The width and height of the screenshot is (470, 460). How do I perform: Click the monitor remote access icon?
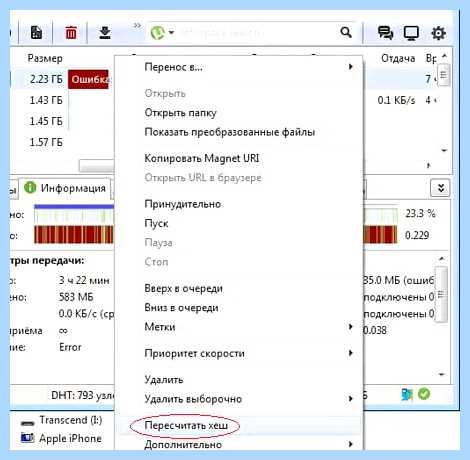coord(411,33)
